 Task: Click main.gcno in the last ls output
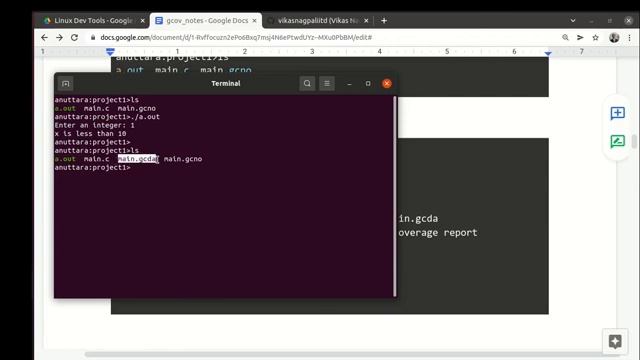click(183, 159)
